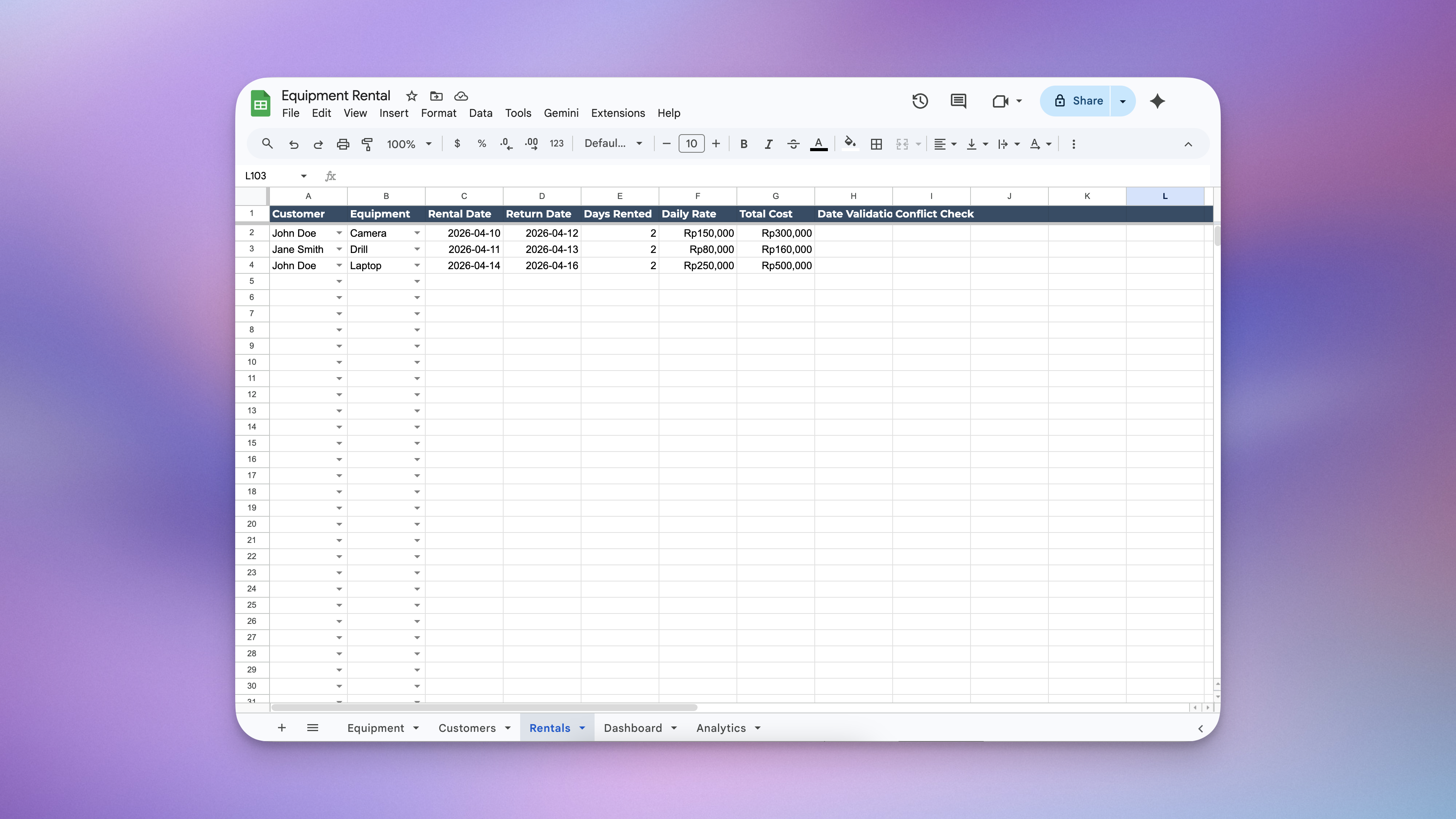This screenshot has height=819, width=1456.
Task: Switch to the Dashboard sheet tab
Action: 632,728
